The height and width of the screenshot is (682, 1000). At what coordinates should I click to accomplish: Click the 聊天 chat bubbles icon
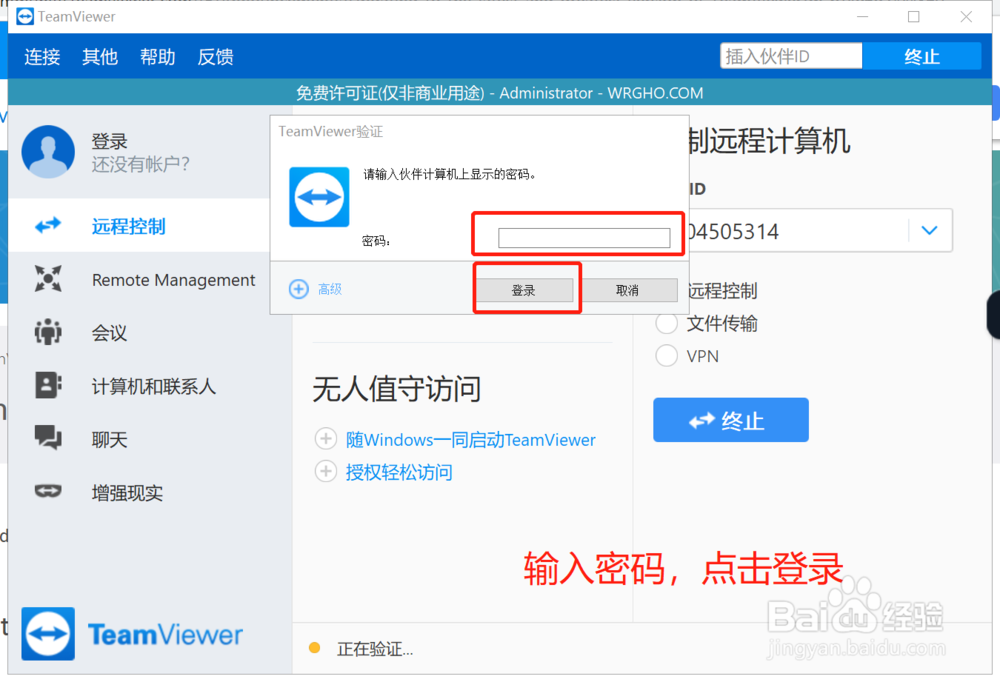pyautogui.click(x=48, y=438)
